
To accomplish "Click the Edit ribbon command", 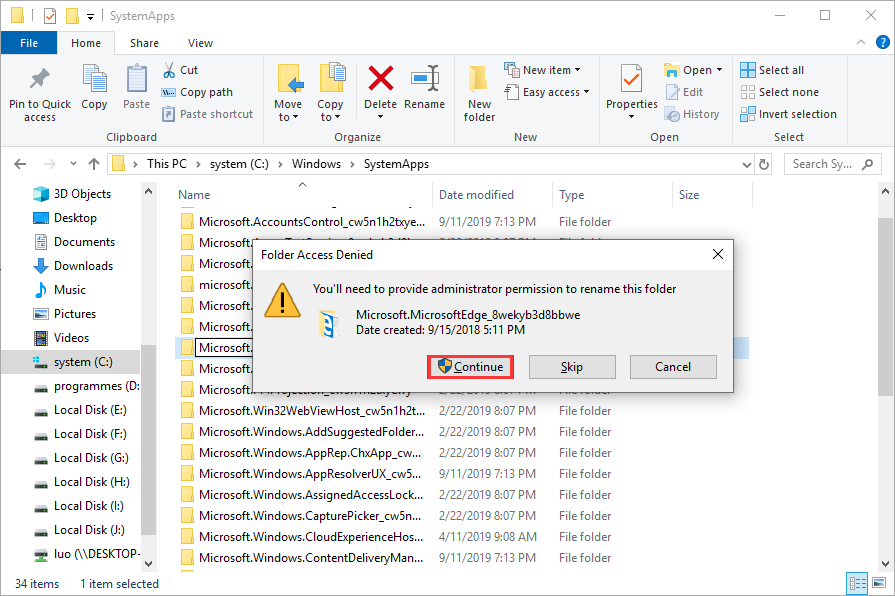I will (684, 92).
